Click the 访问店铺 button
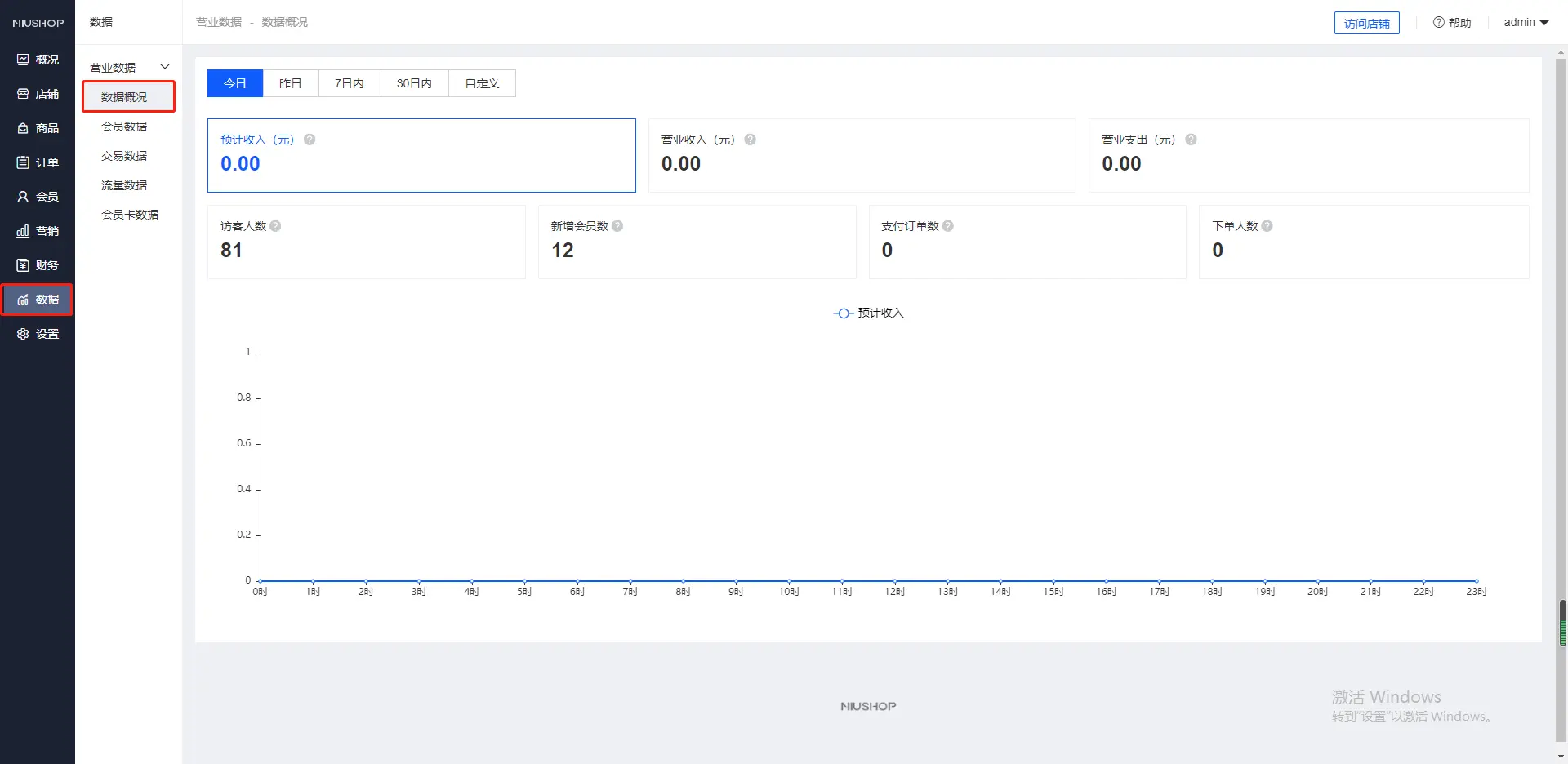 tap(1366, 23)
